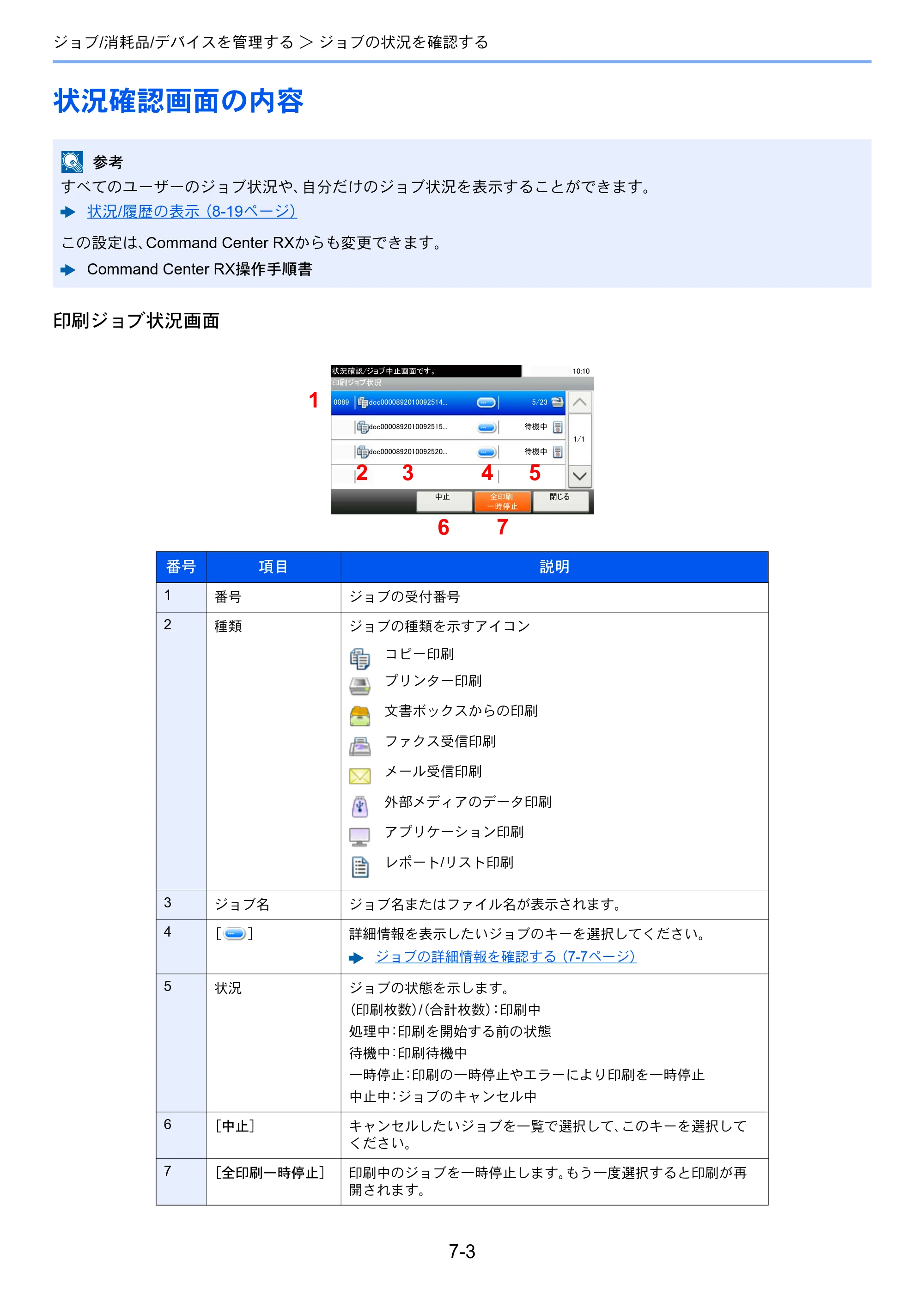Click the [全印刷一時停止] table cell
Screen dimensions: 924x1308
274,1181
